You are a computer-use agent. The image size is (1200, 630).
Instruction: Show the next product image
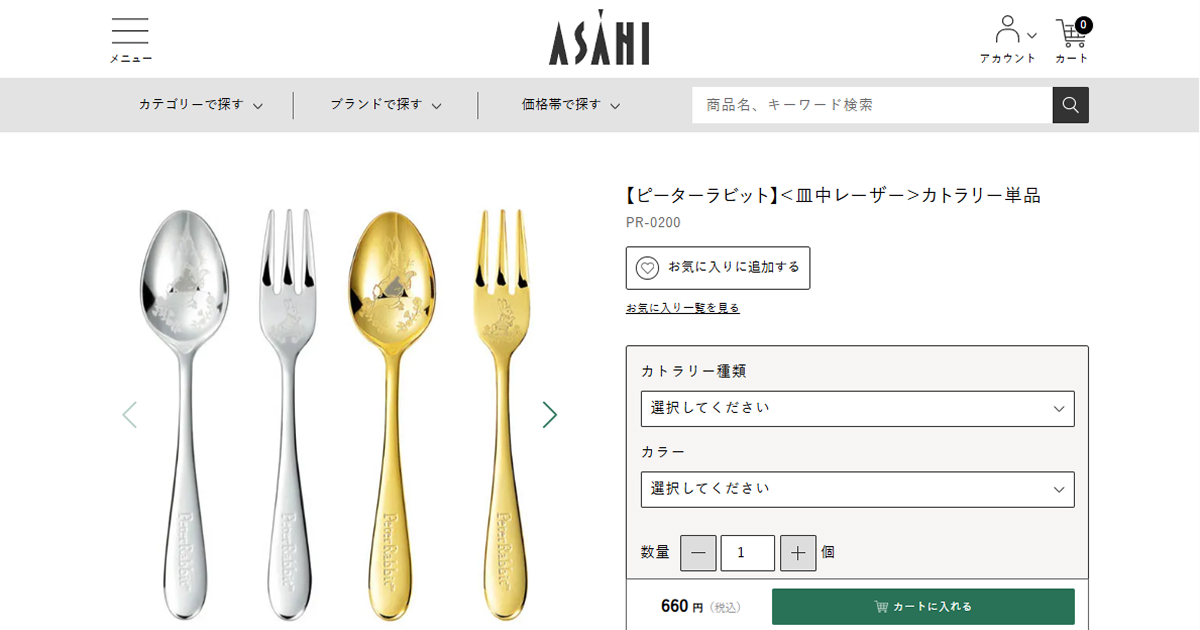click(x=549, y=414)
